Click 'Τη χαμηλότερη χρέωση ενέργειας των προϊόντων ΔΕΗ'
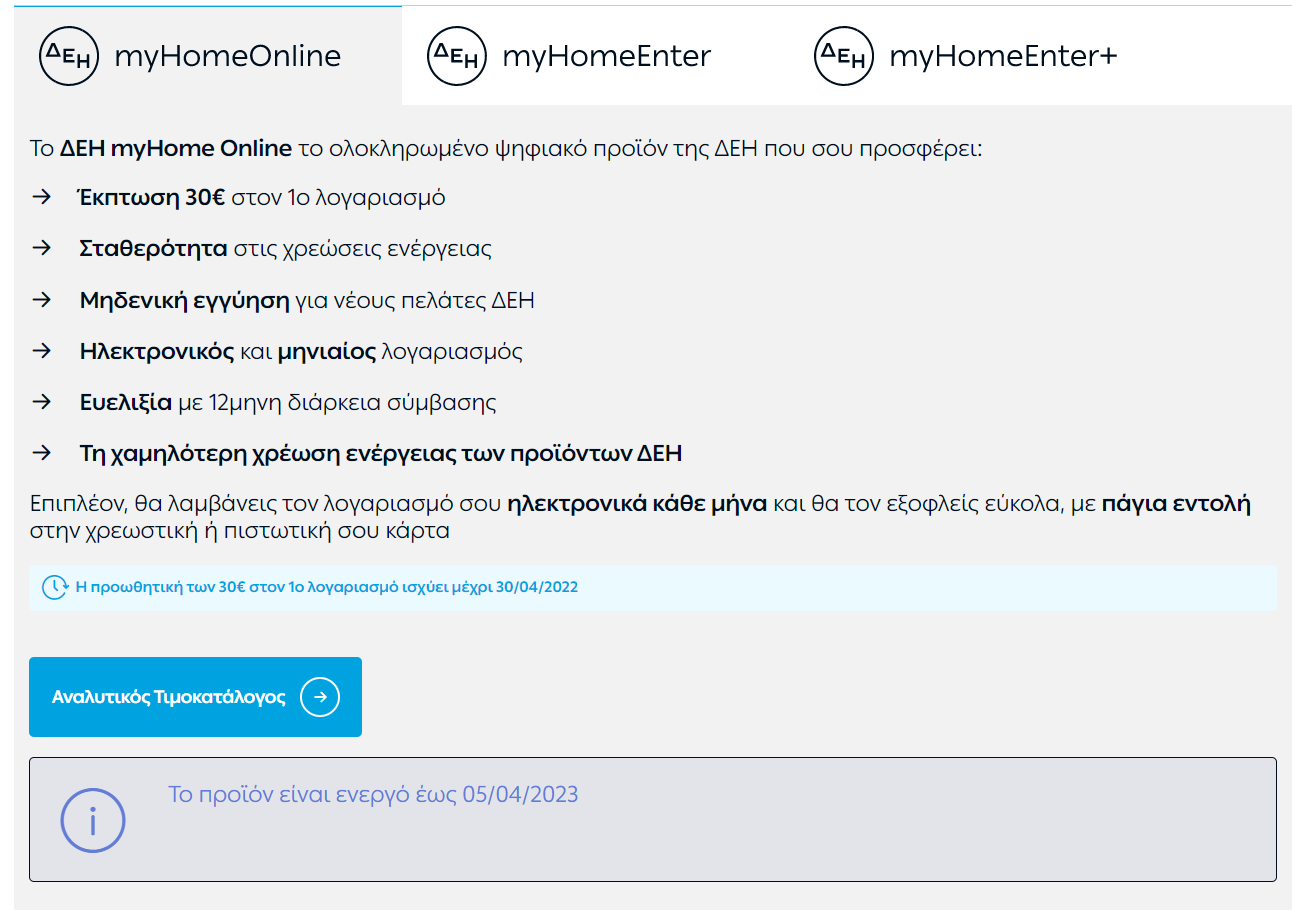 (381, 453)
